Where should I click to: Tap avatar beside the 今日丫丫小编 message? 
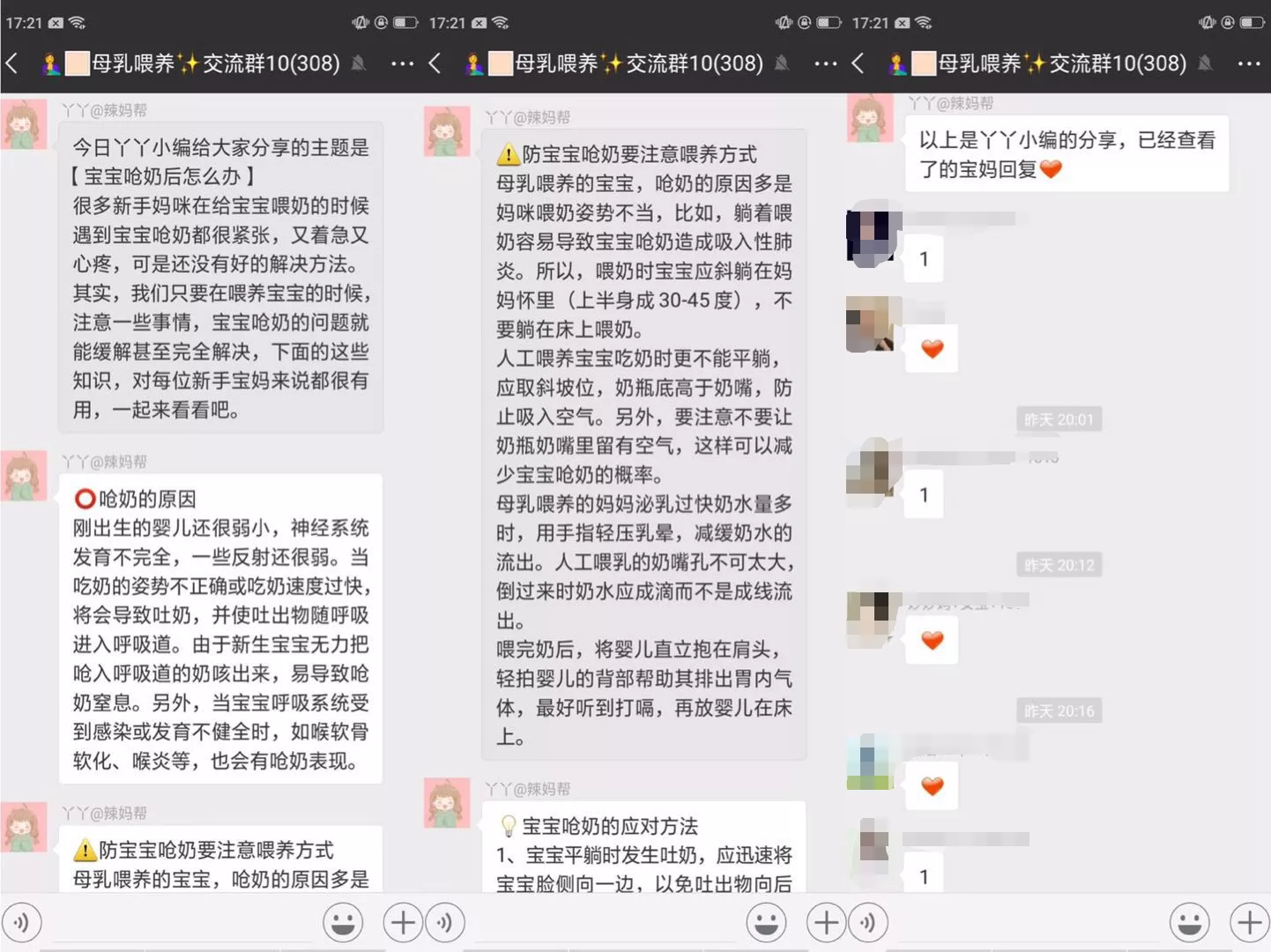click(x=24, y=124)
